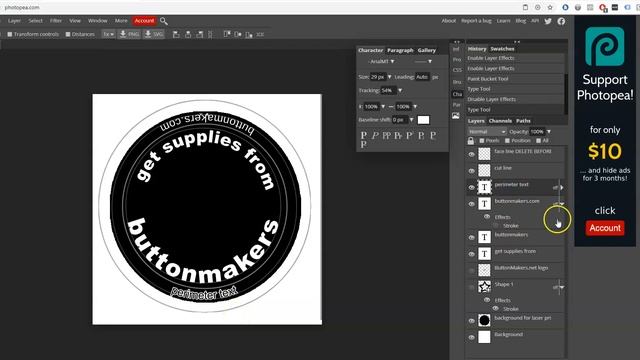Open the Report a bug link

pyautogui.click(x=476, y=21)
